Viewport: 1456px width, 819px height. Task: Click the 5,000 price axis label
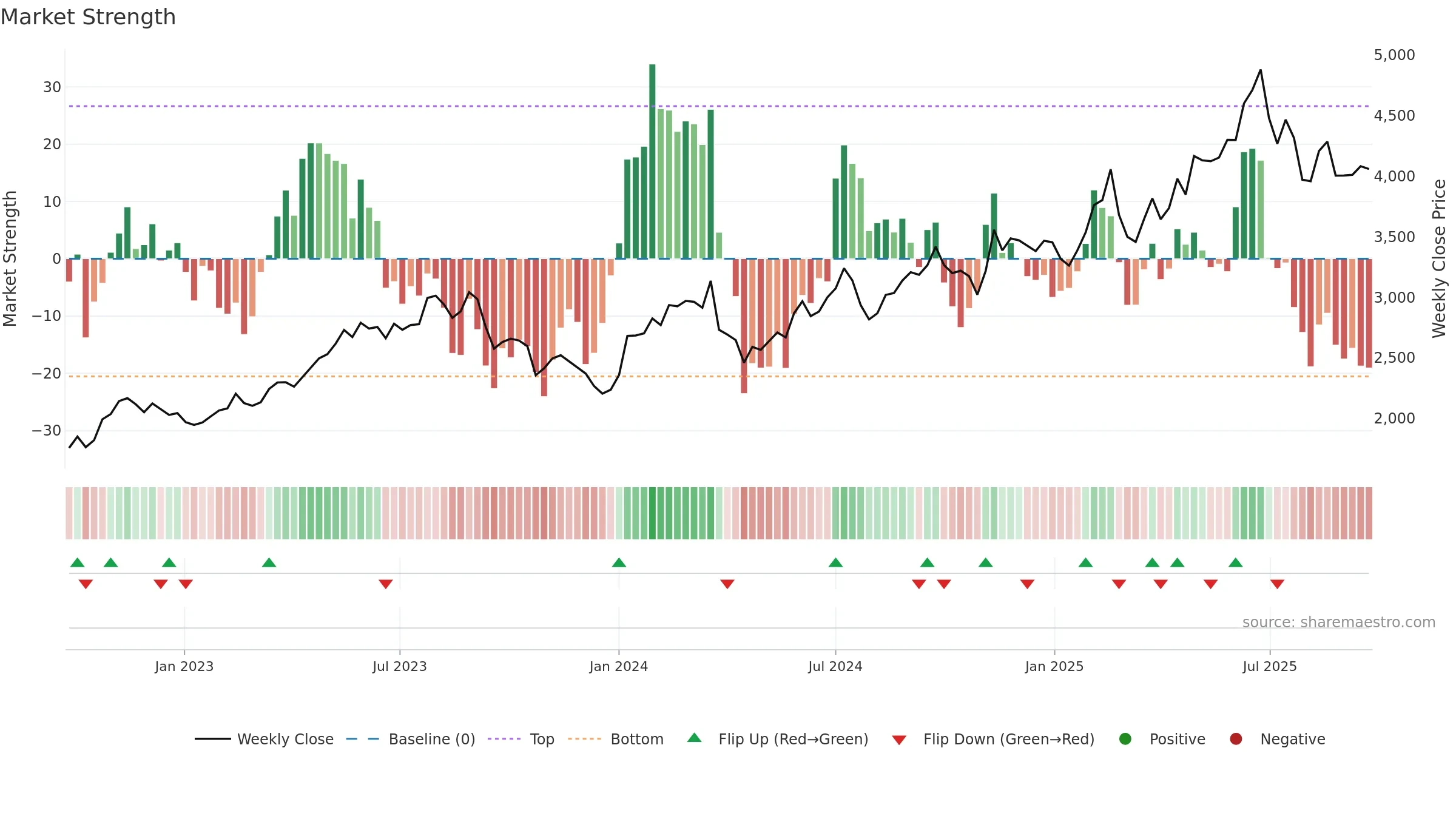pyautogui.click(x=1394, y=55)
